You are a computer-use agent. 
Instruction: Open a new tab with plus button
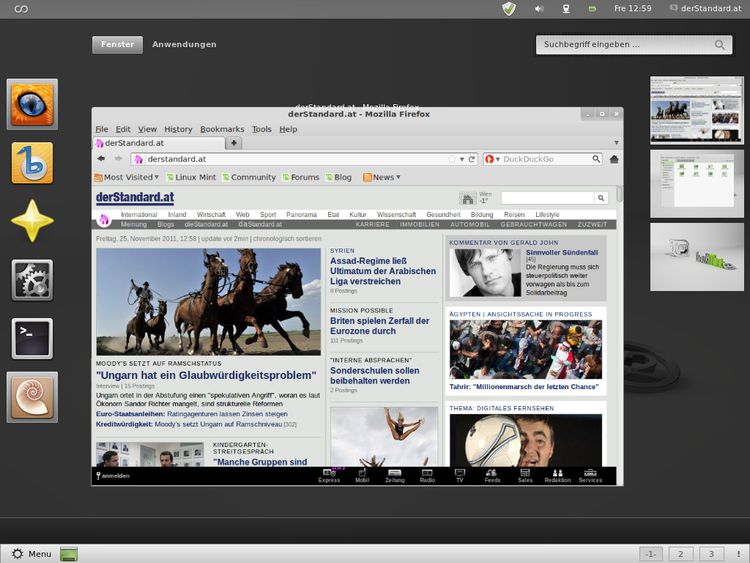[234, 143]
